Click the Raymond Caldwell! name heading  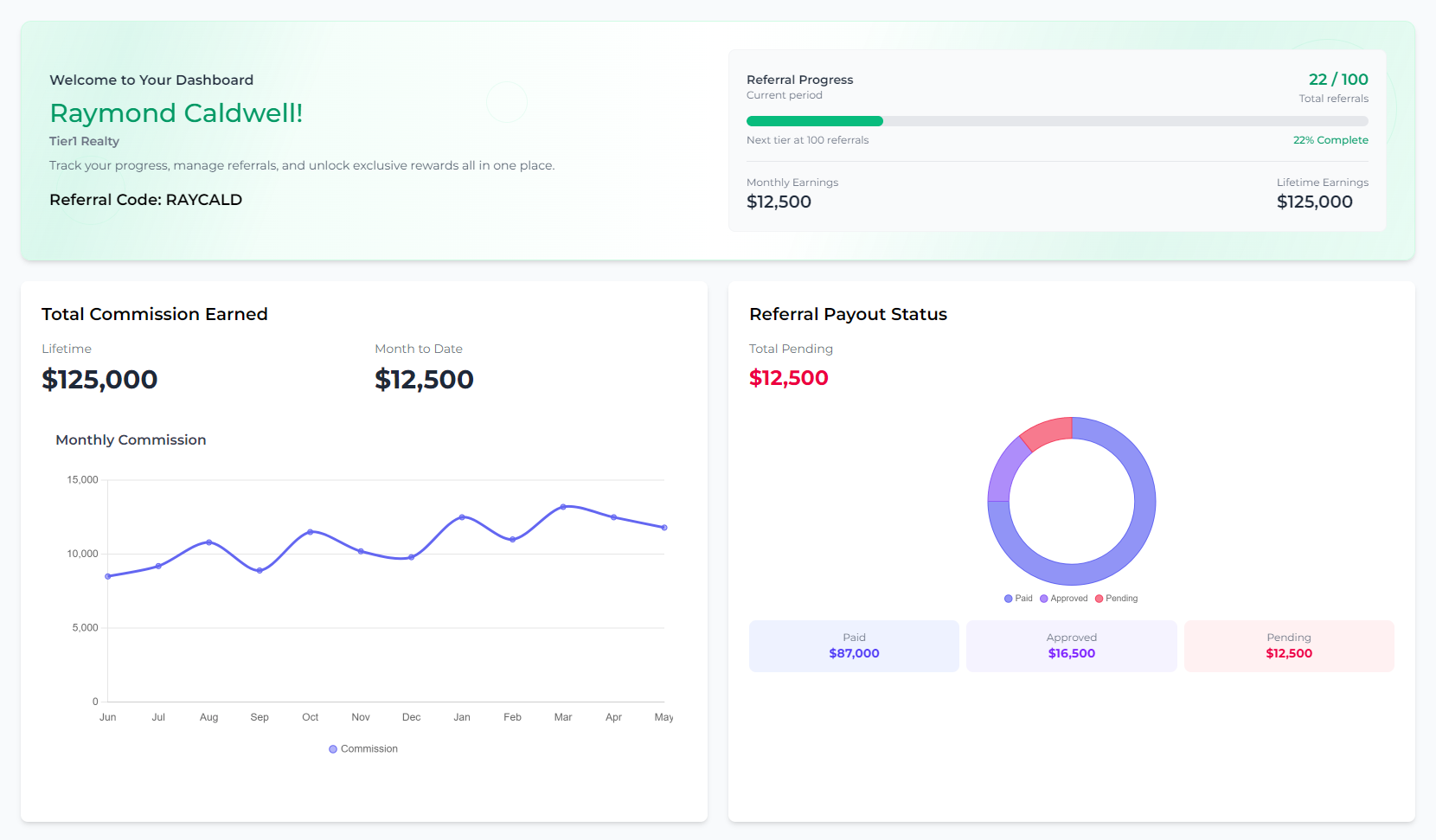tap(176, 113)
